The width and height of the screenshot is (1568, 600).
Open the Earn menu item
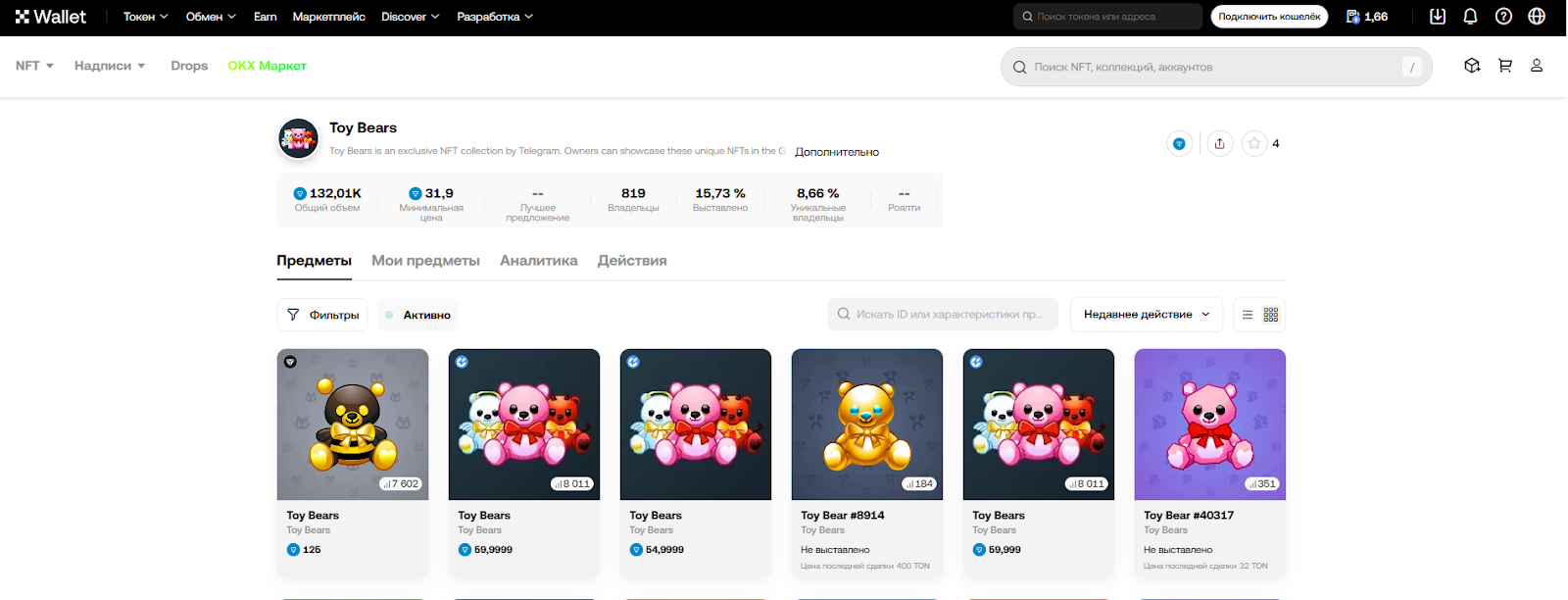click(x=265, y=17)
